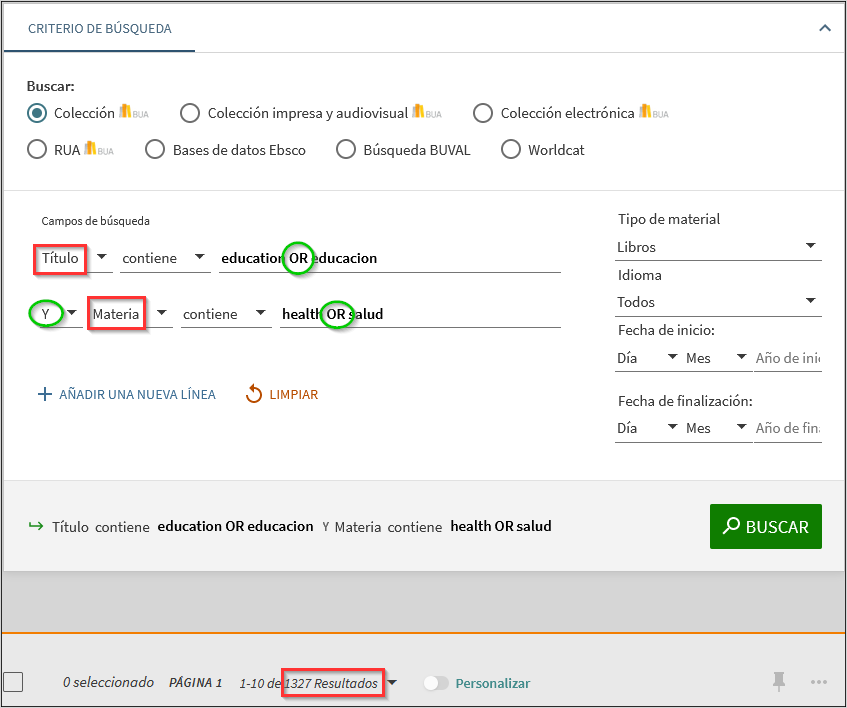847x708 pixels.
Task: Click the BUA logo next to Colección electrónica
Action: (x=654, y=112)
